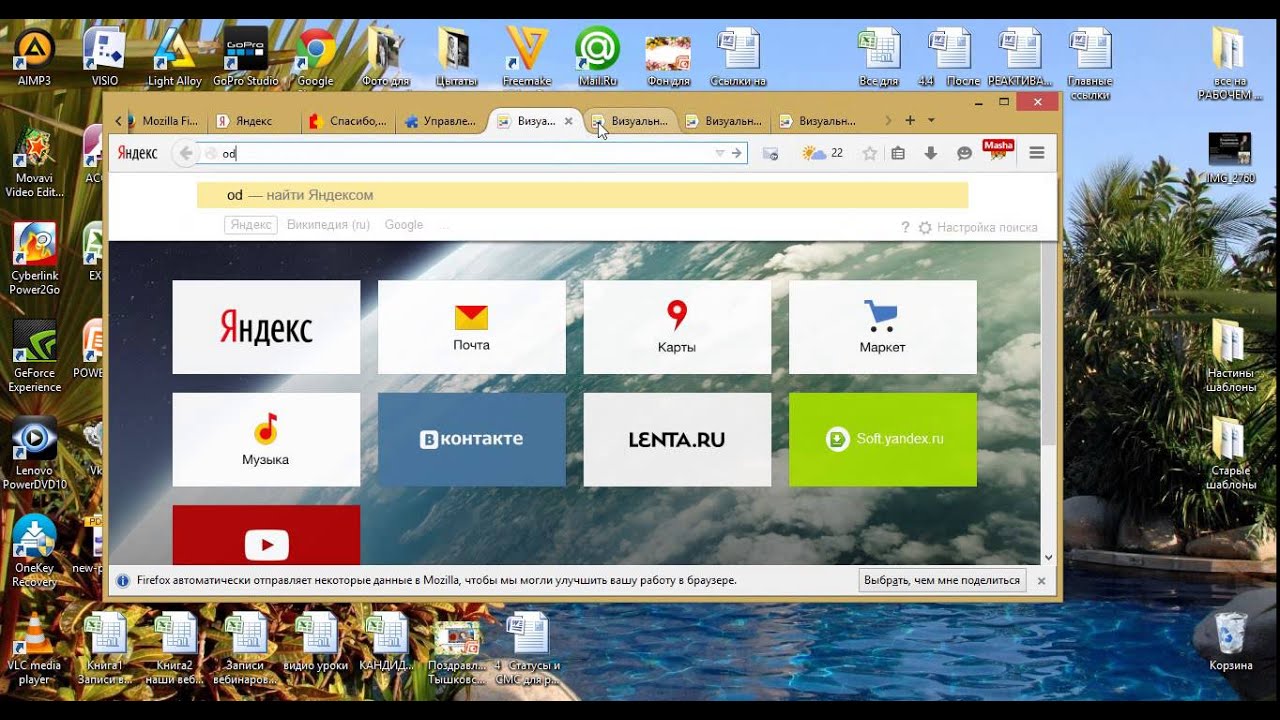1280x720 pixels.
Task: Select the Настины шаблоны folder
Action: click(1230, 355)
